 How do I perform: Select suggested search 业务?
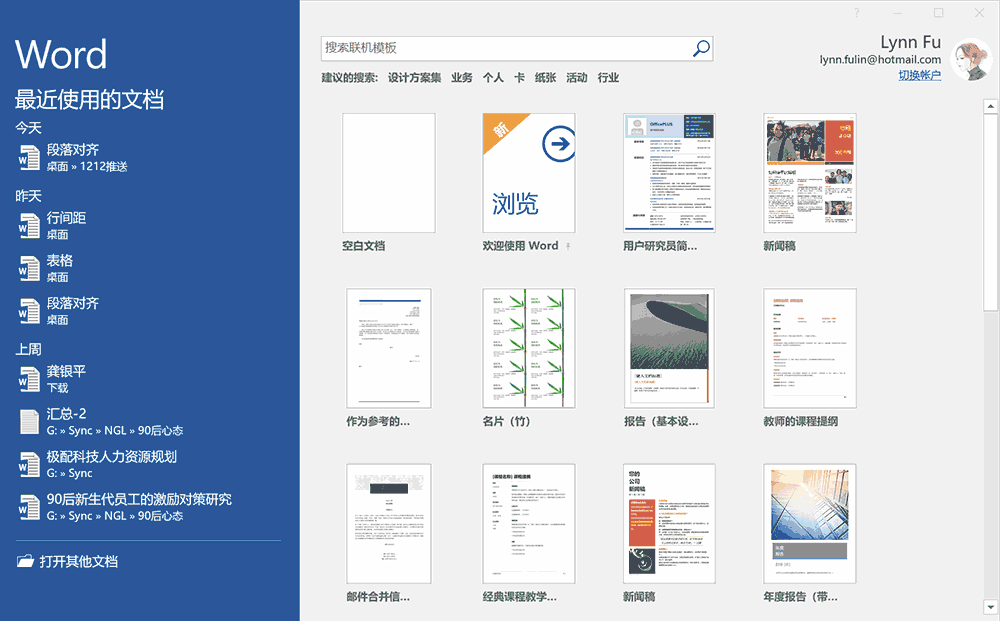pyautogui.click(x=462, y=78)
